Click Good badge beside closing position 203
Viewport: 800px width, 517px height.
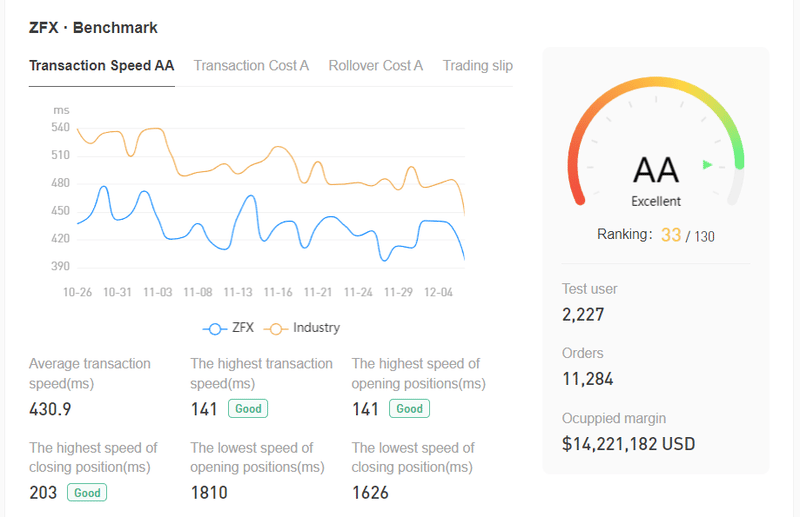87,493
